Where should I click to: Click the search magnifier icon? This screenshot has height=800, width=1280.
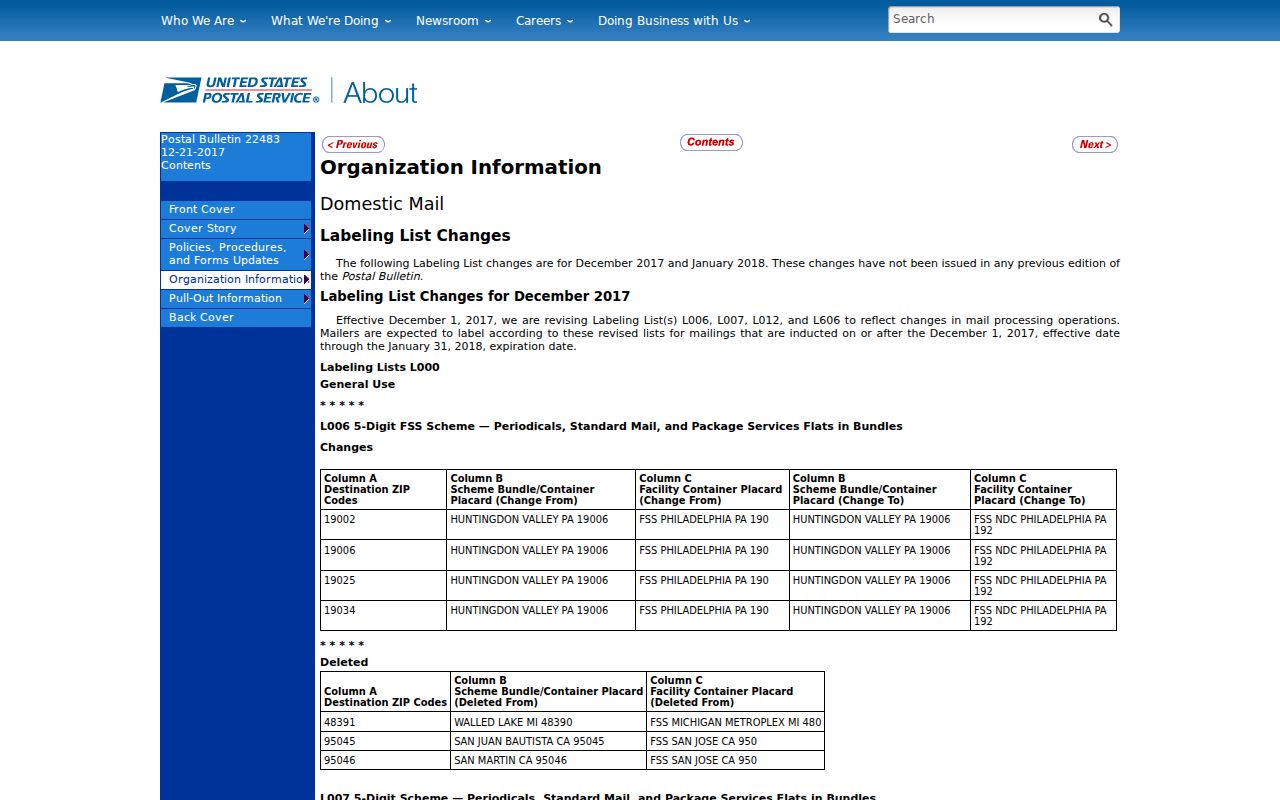(1105, 20)
